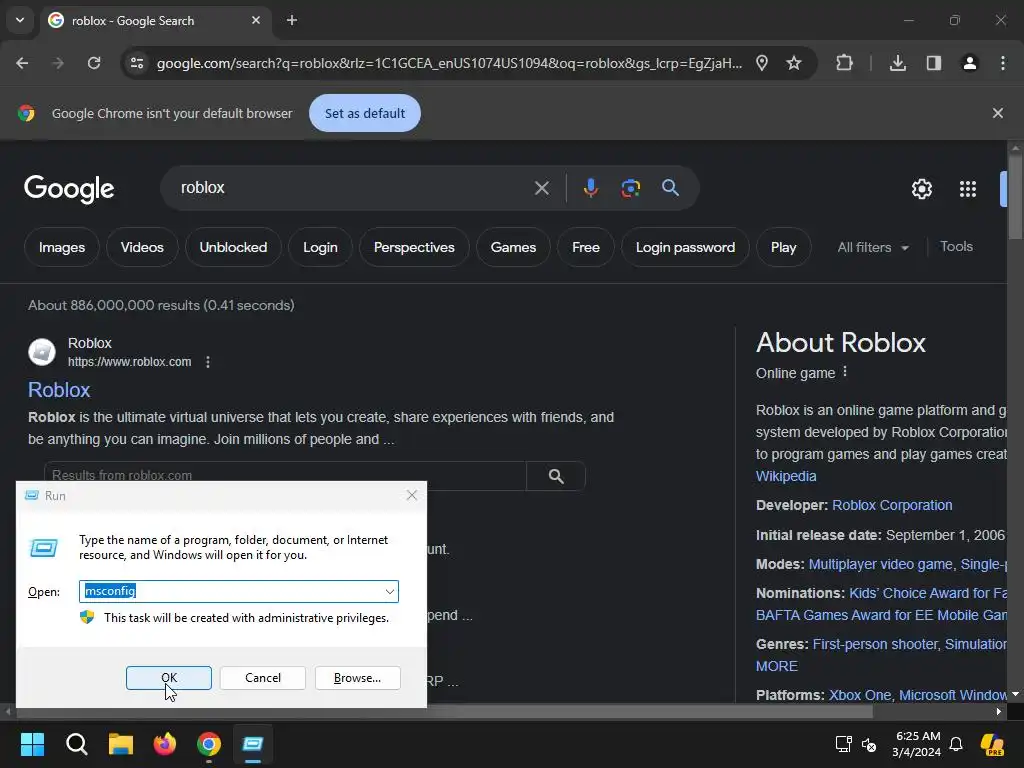This screenshot has height=768, width=1024.
Task: Close the Run dialog window
Action: pos(411,495)
